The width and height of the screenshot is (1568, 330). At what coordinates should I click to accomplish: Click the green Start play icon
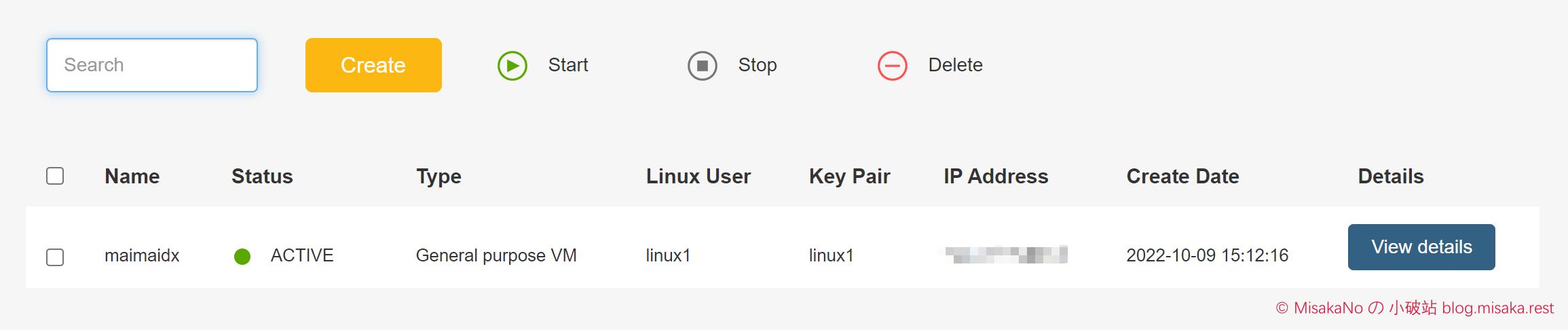coord(512,66)
